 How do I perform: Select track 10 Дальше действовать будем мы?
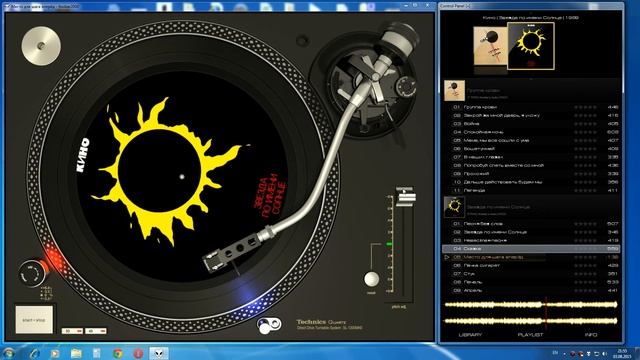coord(532,182)
